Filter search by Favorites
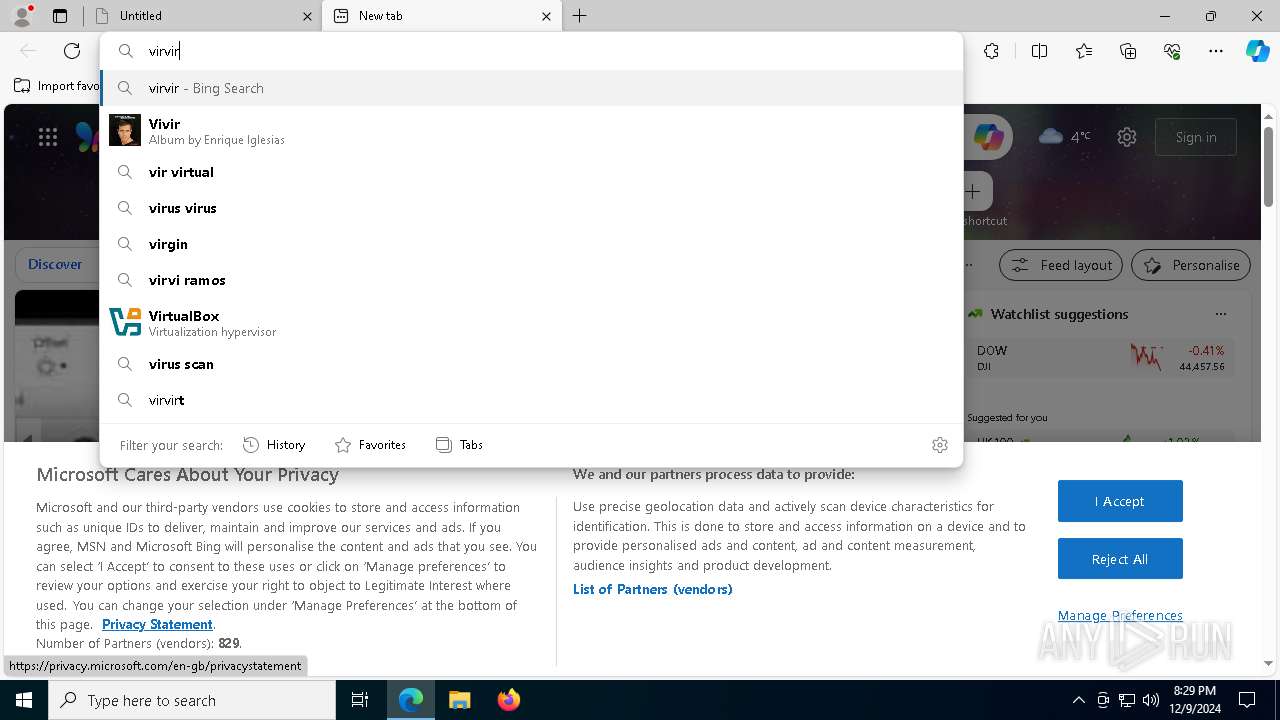 pyautogui.click(x=370, y=445)
